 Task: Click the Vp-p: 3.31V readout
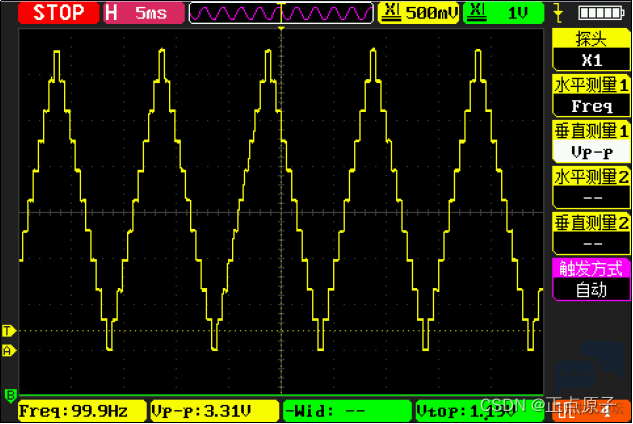pos(215,411)
